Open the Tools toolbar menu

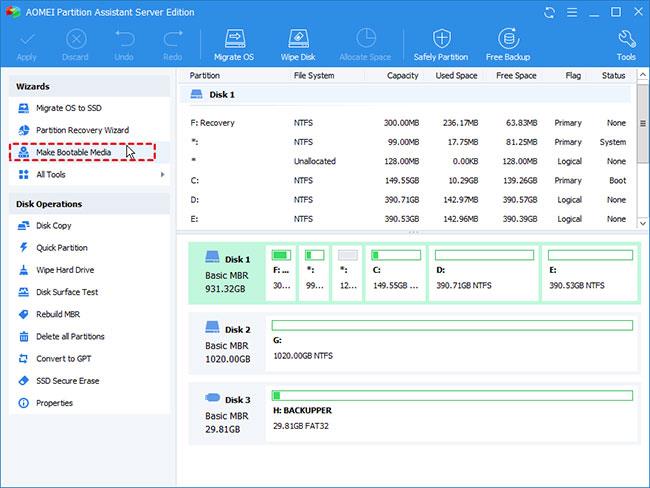(x=626, y=45)
